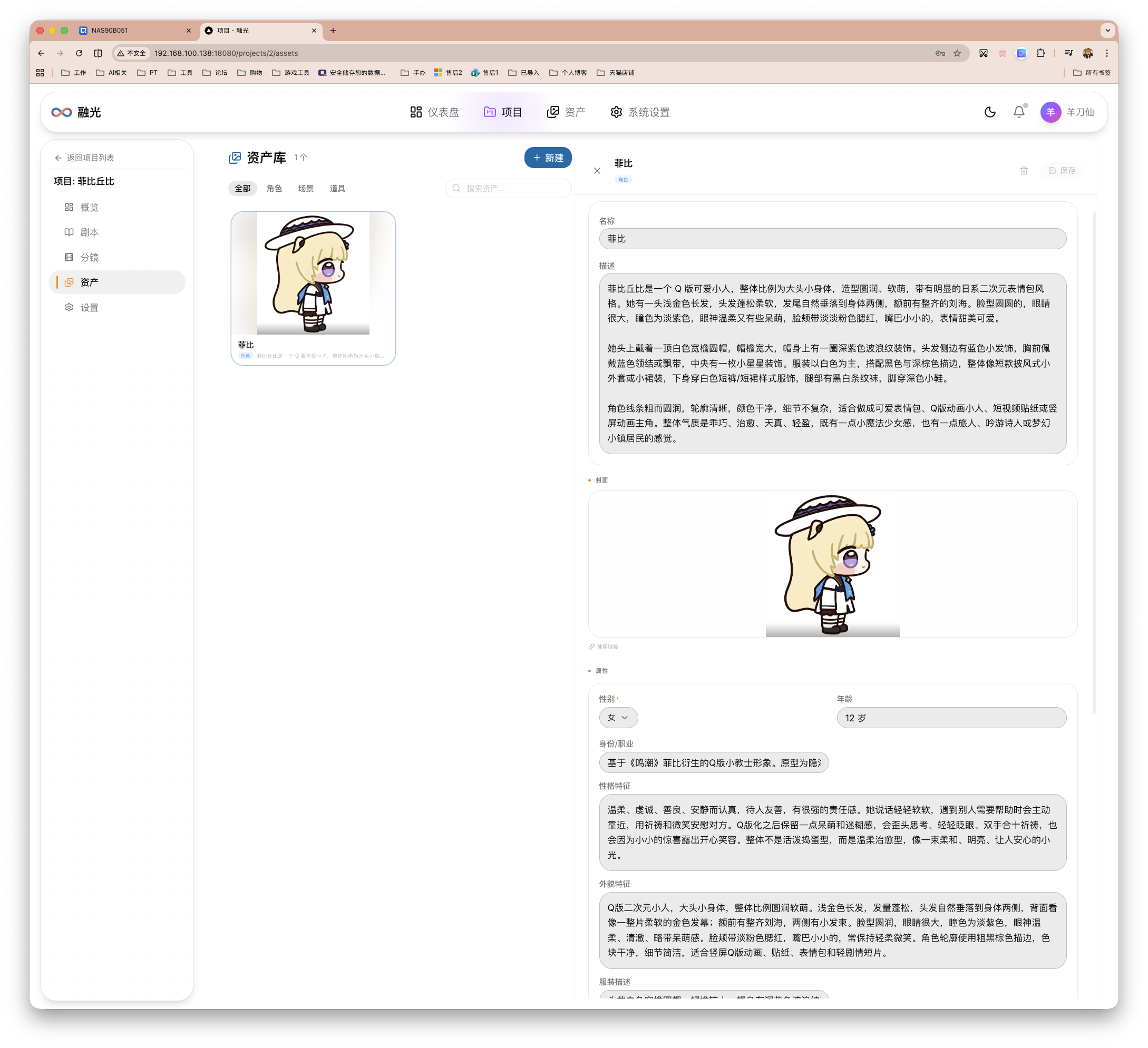1148x1048 pixels.
Task: Open the browser extensions puzzle icon
Action: pos(1040,53)
